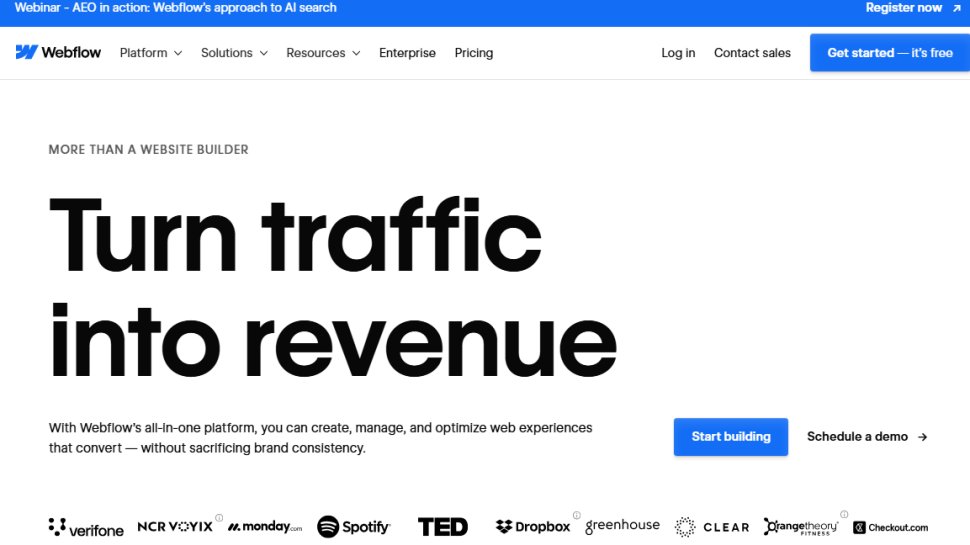The width and height of the screenshot is (970, 545).
Task: Click the CLEAR logo
Action: pos(712,527)
